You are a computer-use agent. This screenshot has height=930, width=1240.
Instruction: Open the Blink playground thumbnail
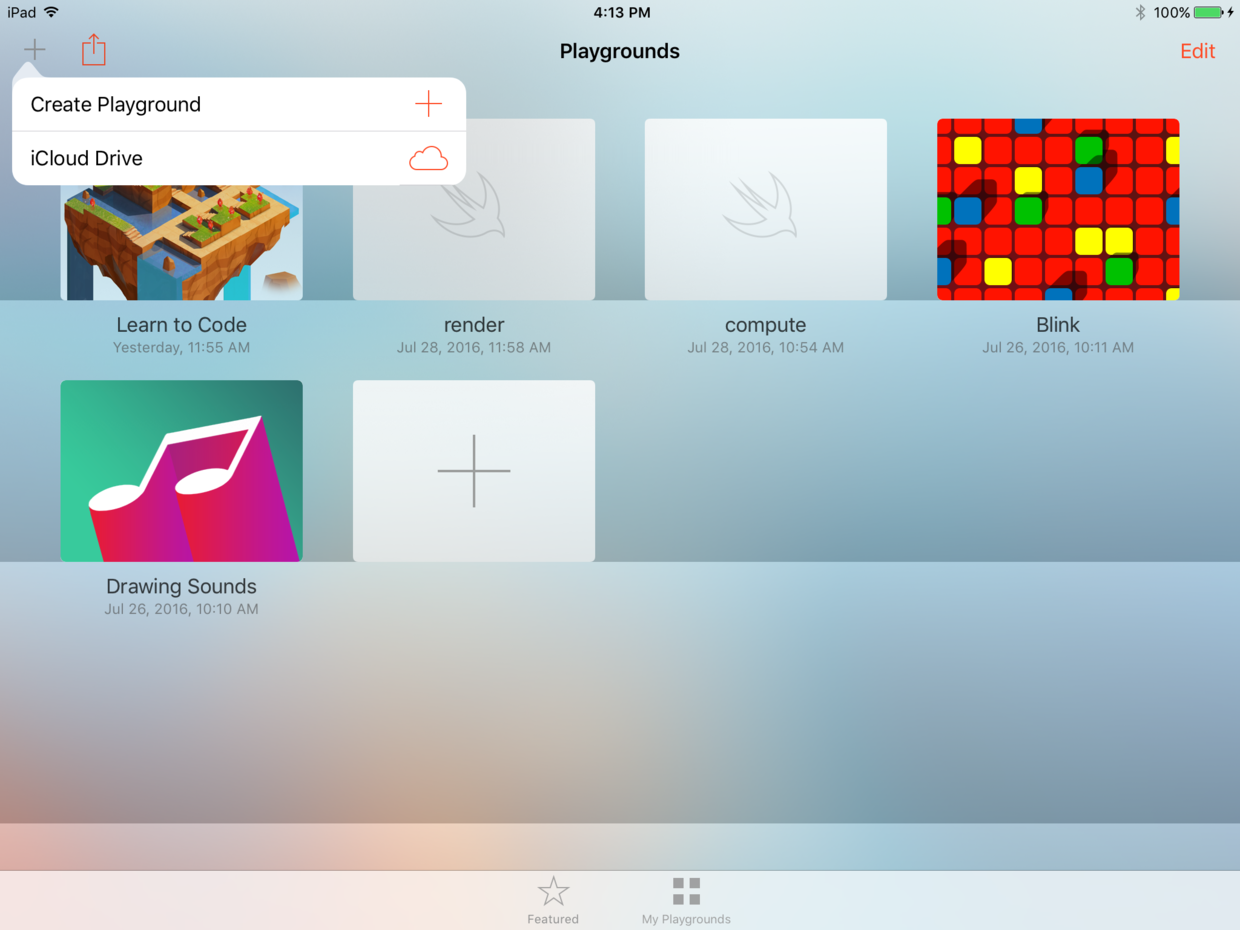tap(1058, 209)
